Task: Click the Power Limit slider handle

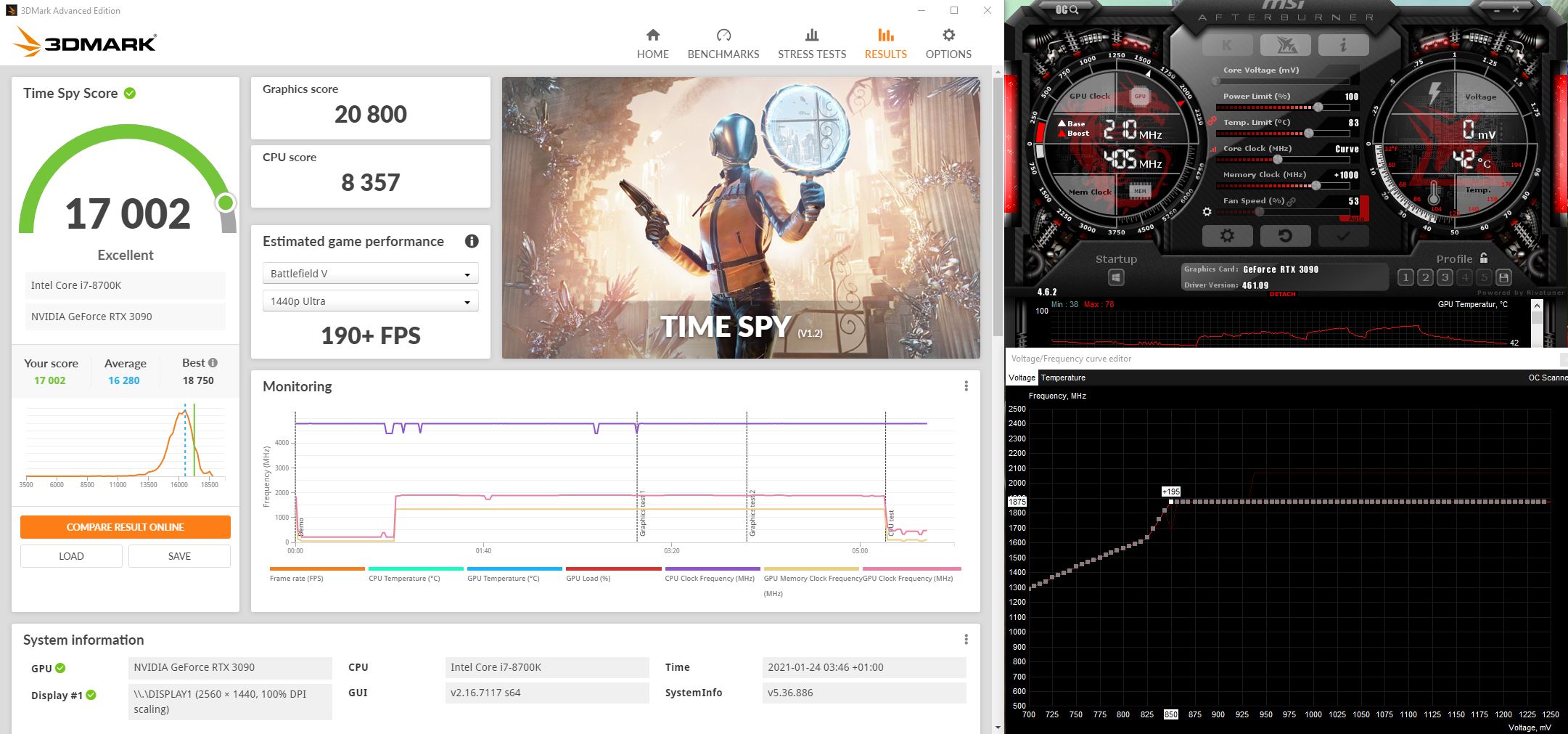Action: [x=1318, y=107]
